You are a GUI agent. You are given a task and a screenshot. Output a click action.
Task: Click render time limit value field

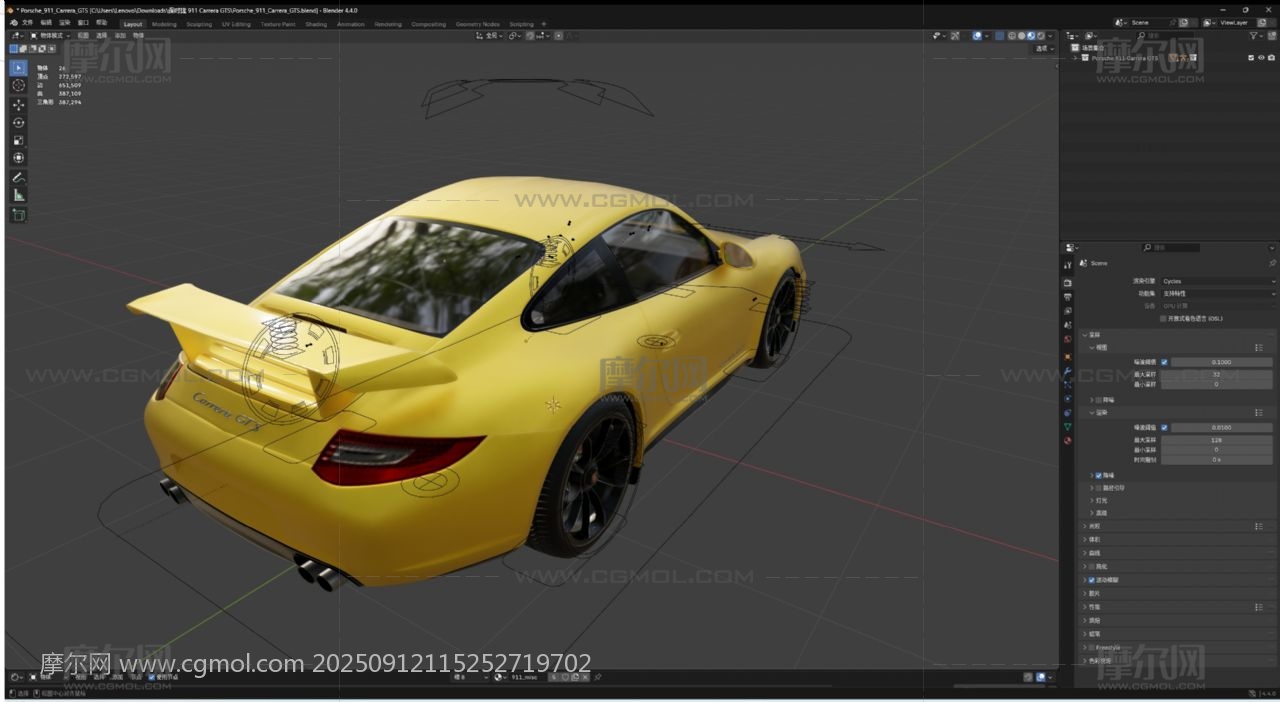[x=1216, y=460]
